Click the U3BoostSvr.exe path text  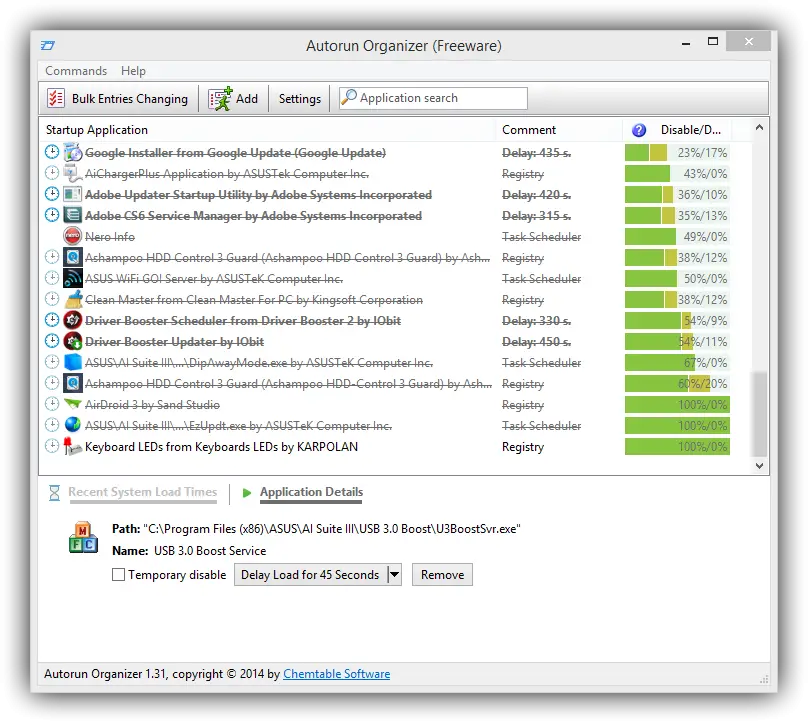[332, 529]
